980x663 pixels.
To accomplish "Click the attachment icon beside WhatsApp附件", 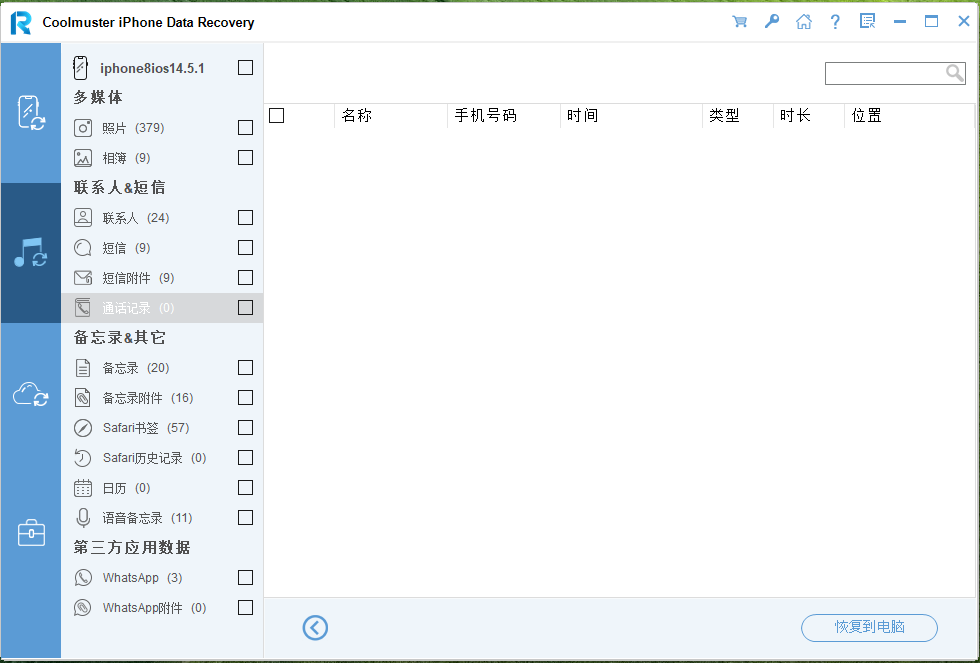I will click(83, 607).
